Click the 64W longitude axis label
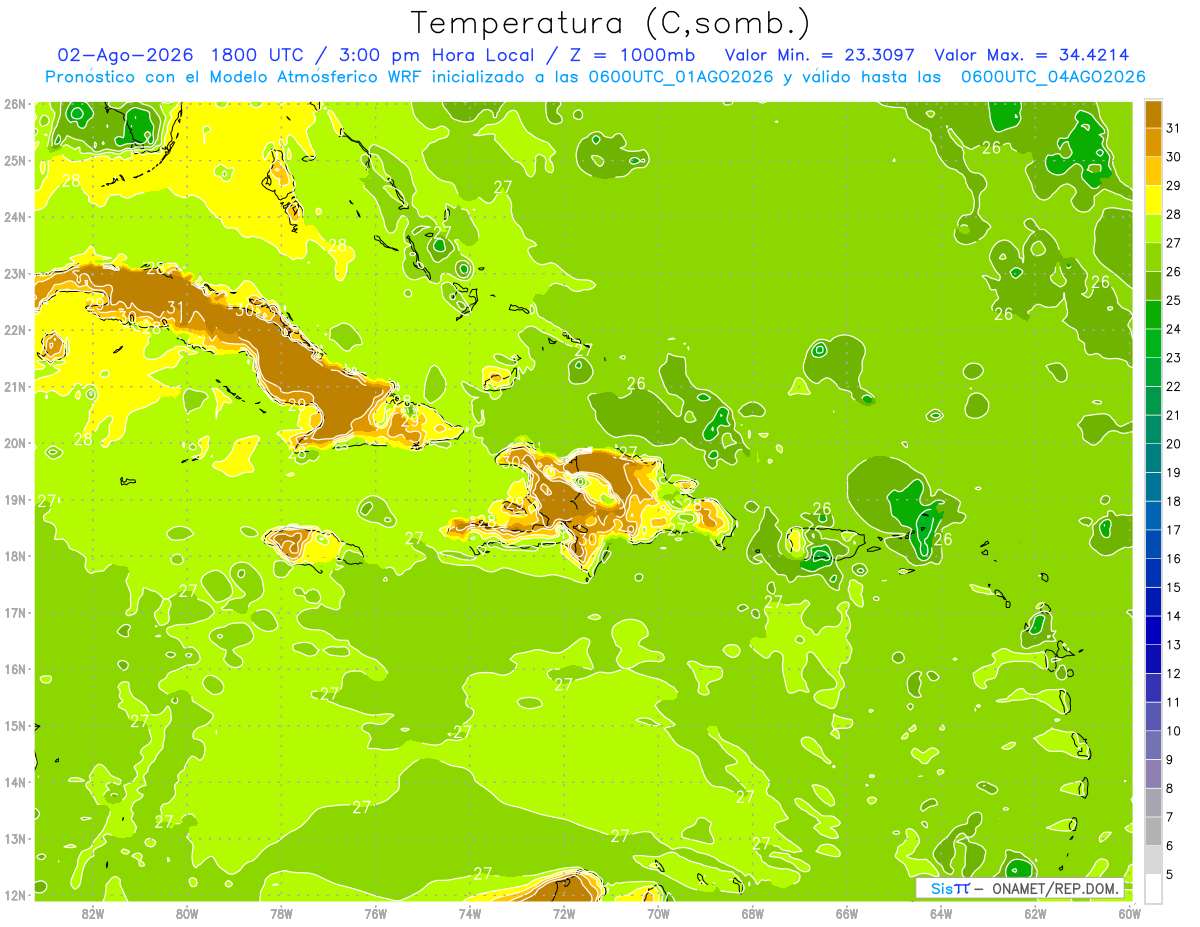This screenshot has width=1200, height=927. pyautogui.click(x=941, y=913)
